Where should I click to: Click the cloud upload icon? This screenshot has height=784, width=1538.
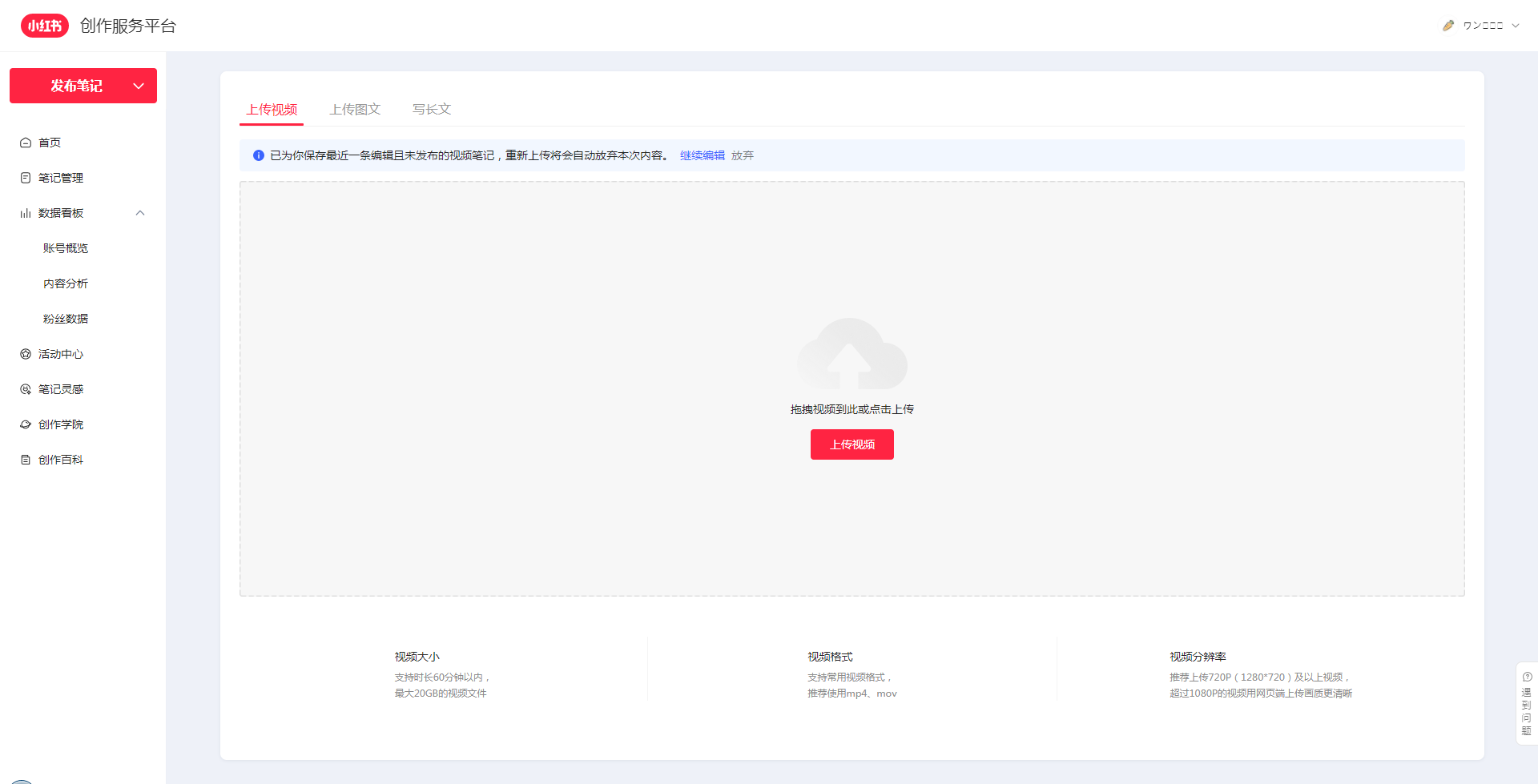click(852, 354)
